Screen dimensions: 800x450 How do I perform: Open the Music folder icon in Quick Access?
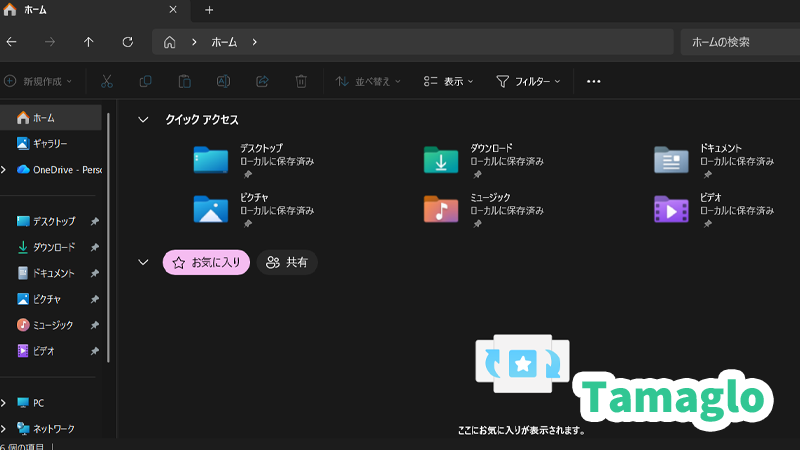[441, 209]
